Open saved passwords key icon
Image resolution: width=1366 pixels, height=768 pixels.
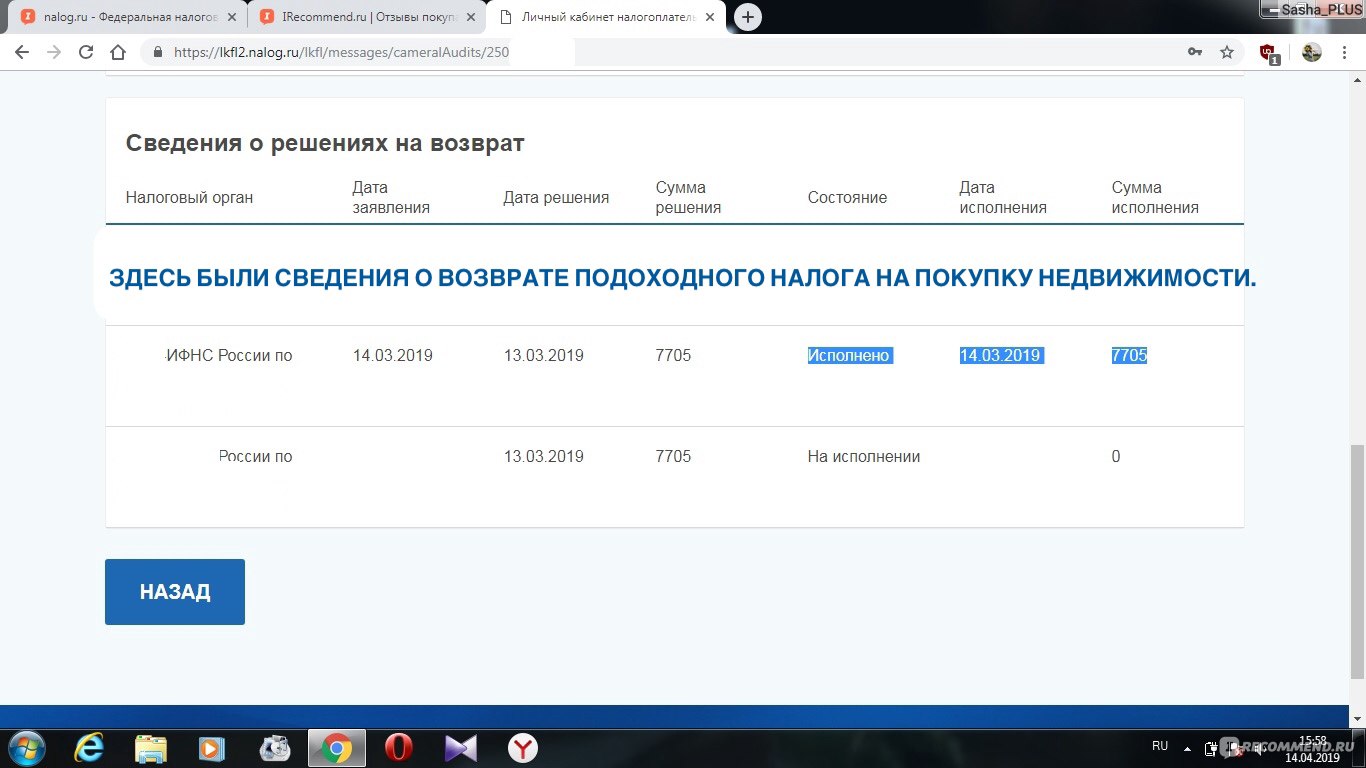pyautogui.click(x=1195, y=52)
